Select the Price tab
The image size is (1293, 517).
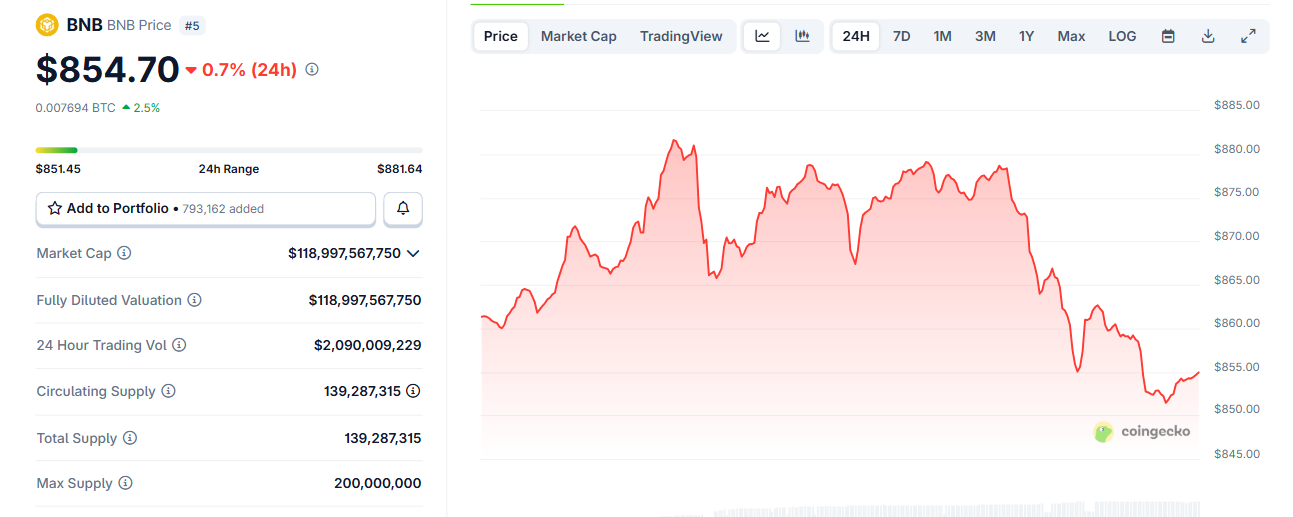501,36
